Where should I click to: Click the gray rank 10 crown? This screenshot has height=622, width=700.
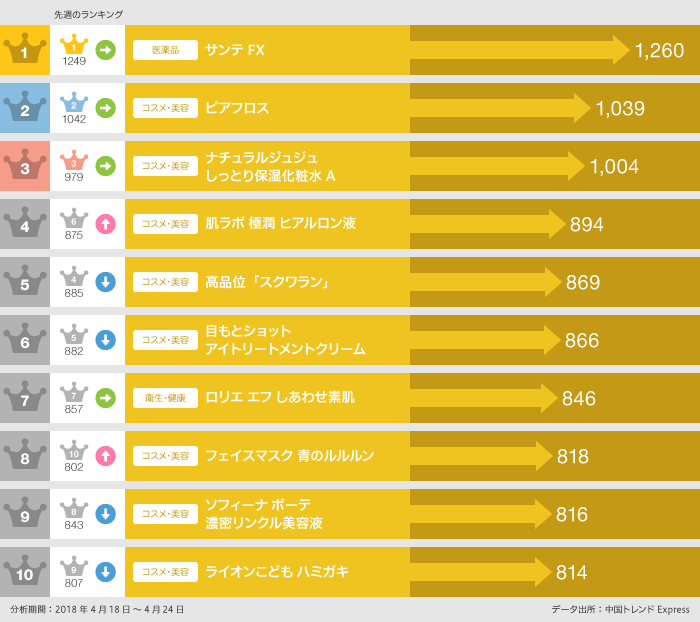[25, 572]
